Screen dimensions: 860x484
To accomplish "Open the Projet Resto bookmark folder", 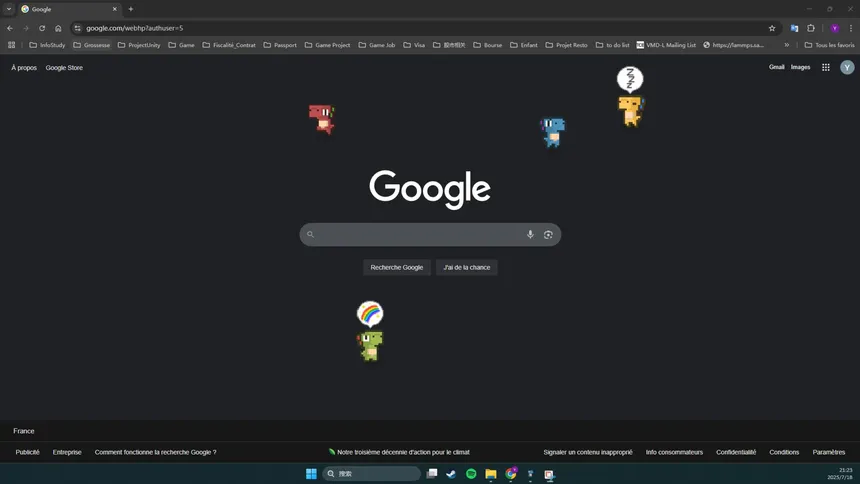I will (x=567, y=45).
